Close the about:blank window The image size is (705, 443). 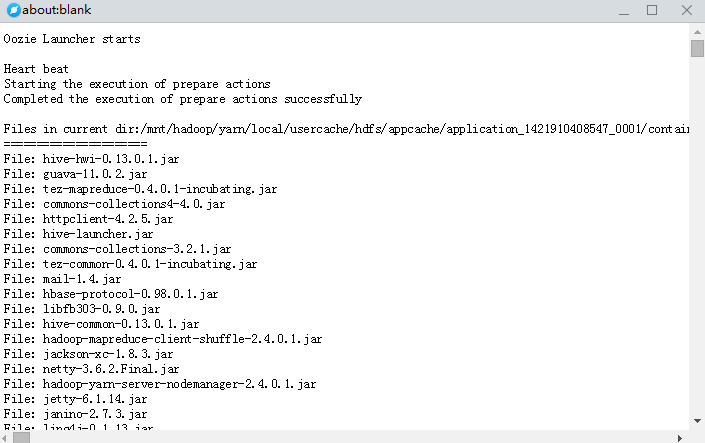(x=686, y=10)
